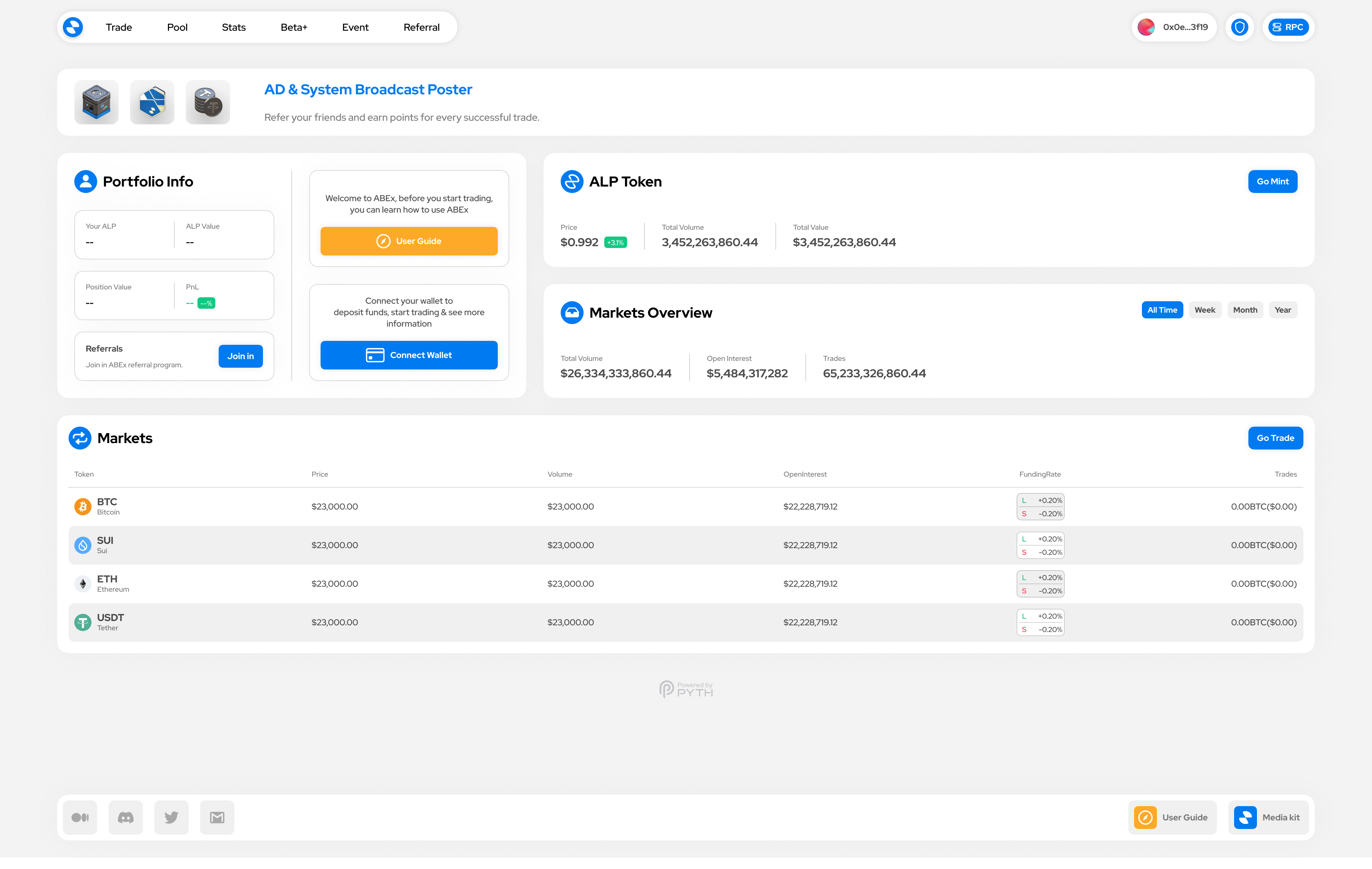The height and width of the screenshot is (869, 1372).
Task: Click the Ethereum token icon
Action: (83, 584)
